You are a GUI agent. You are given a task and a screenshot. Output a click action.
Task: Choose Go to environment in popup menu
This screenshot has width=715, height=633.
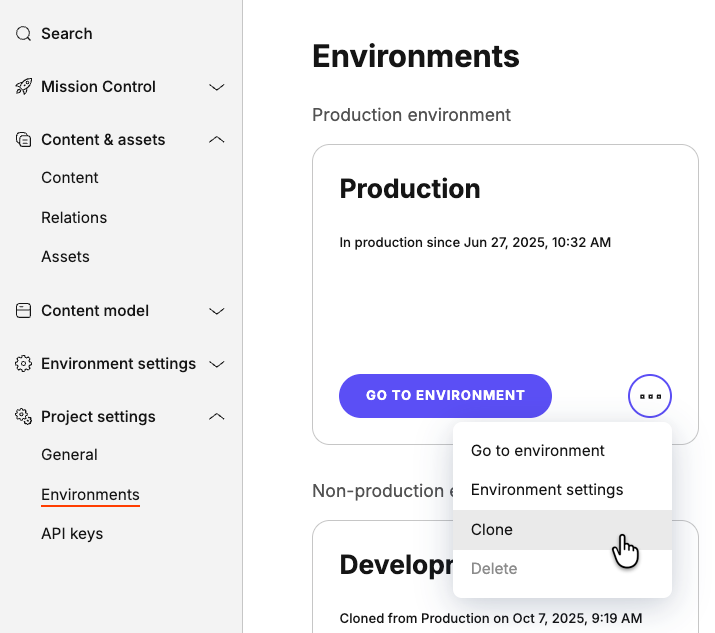pos(562,451)
